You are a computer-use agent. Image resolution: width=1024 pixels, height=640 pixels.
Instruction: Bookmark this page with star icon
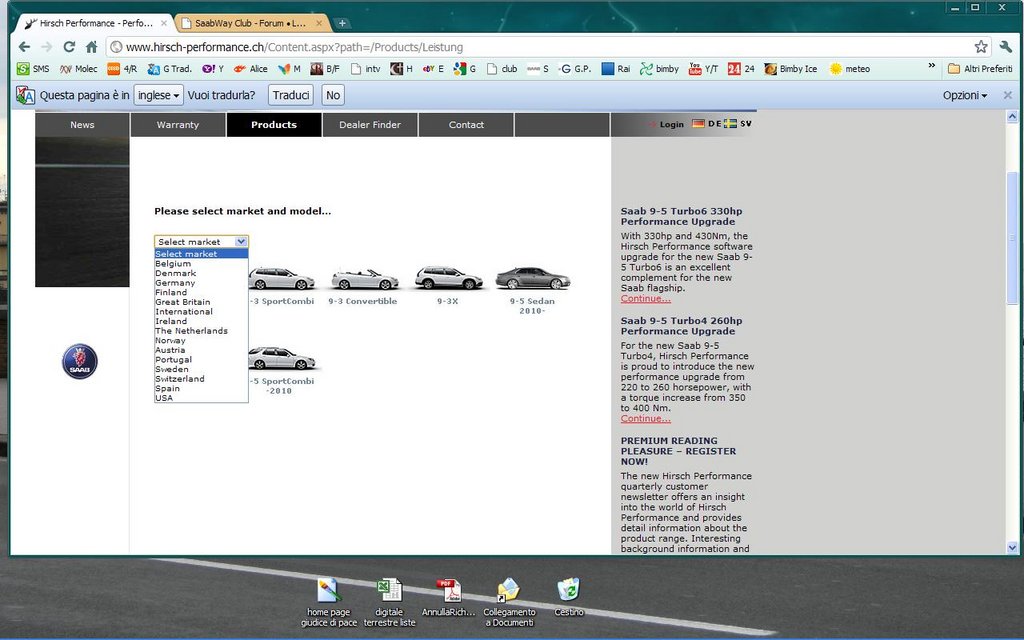981,46
